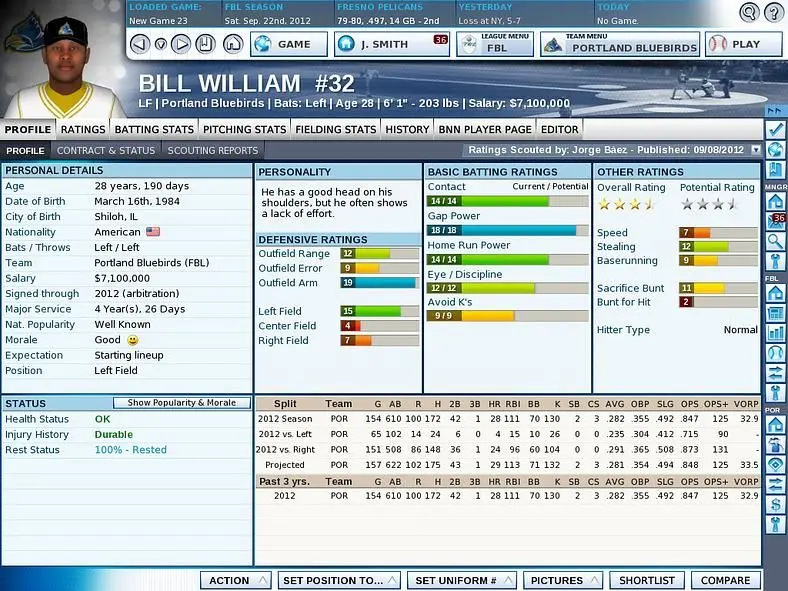Open manager mail icon with 36 badge
This screenshot has width=788, height=591.
pos(776,222)
